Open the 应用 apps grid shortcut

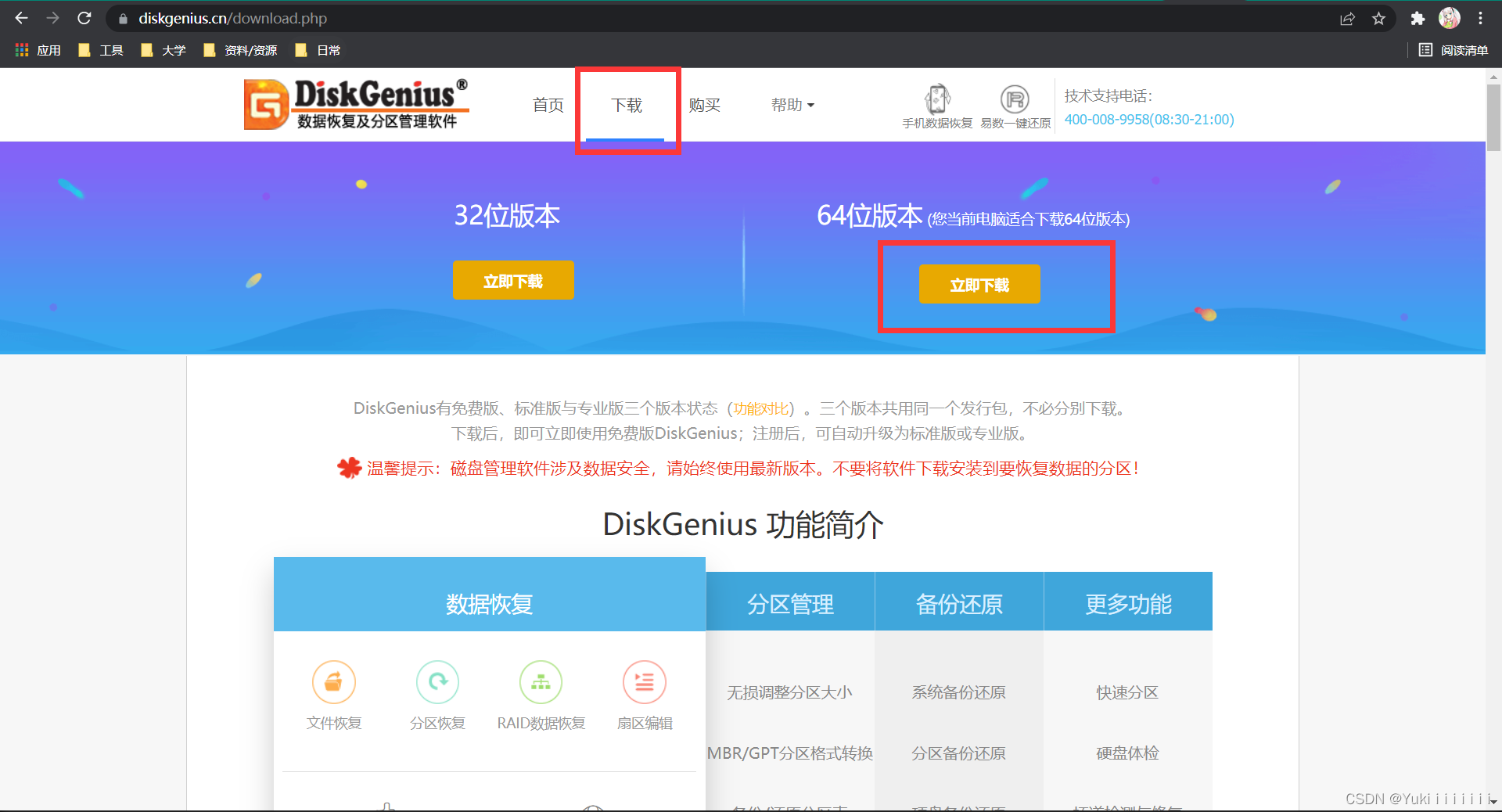tap(38, 50)
